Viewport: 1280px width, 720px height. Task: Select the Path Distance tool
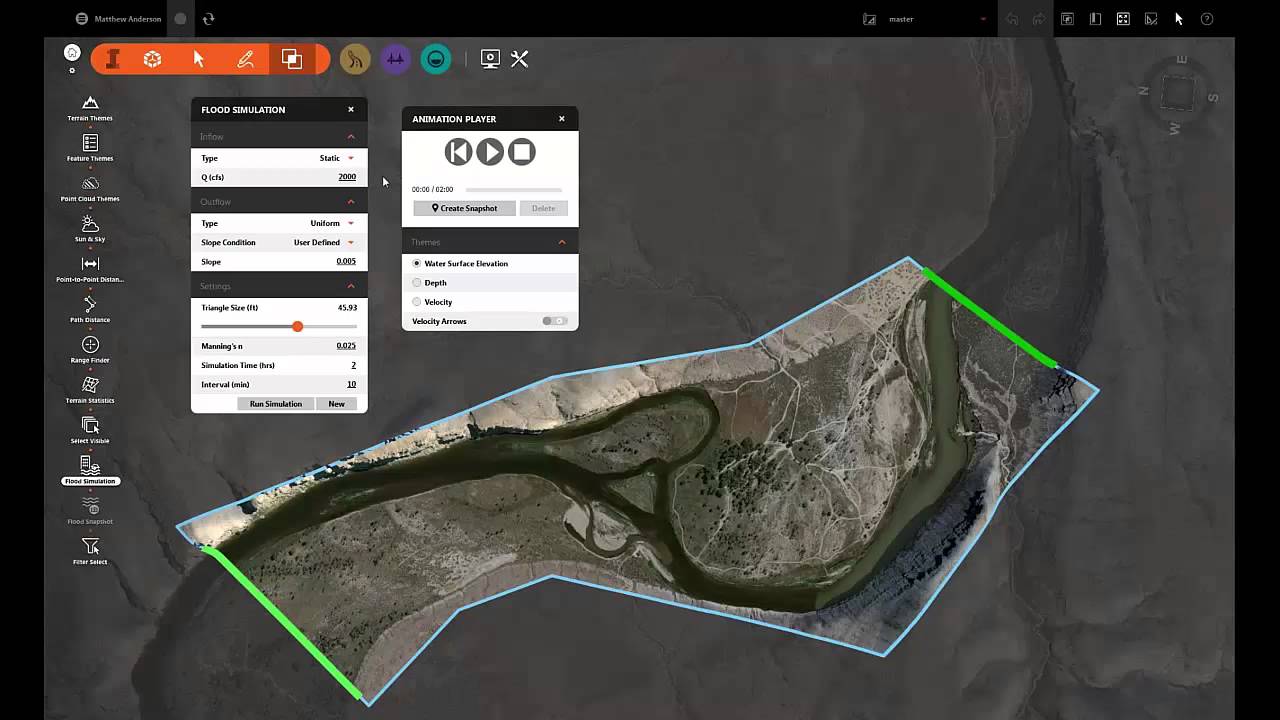click(x=90, y=309)
